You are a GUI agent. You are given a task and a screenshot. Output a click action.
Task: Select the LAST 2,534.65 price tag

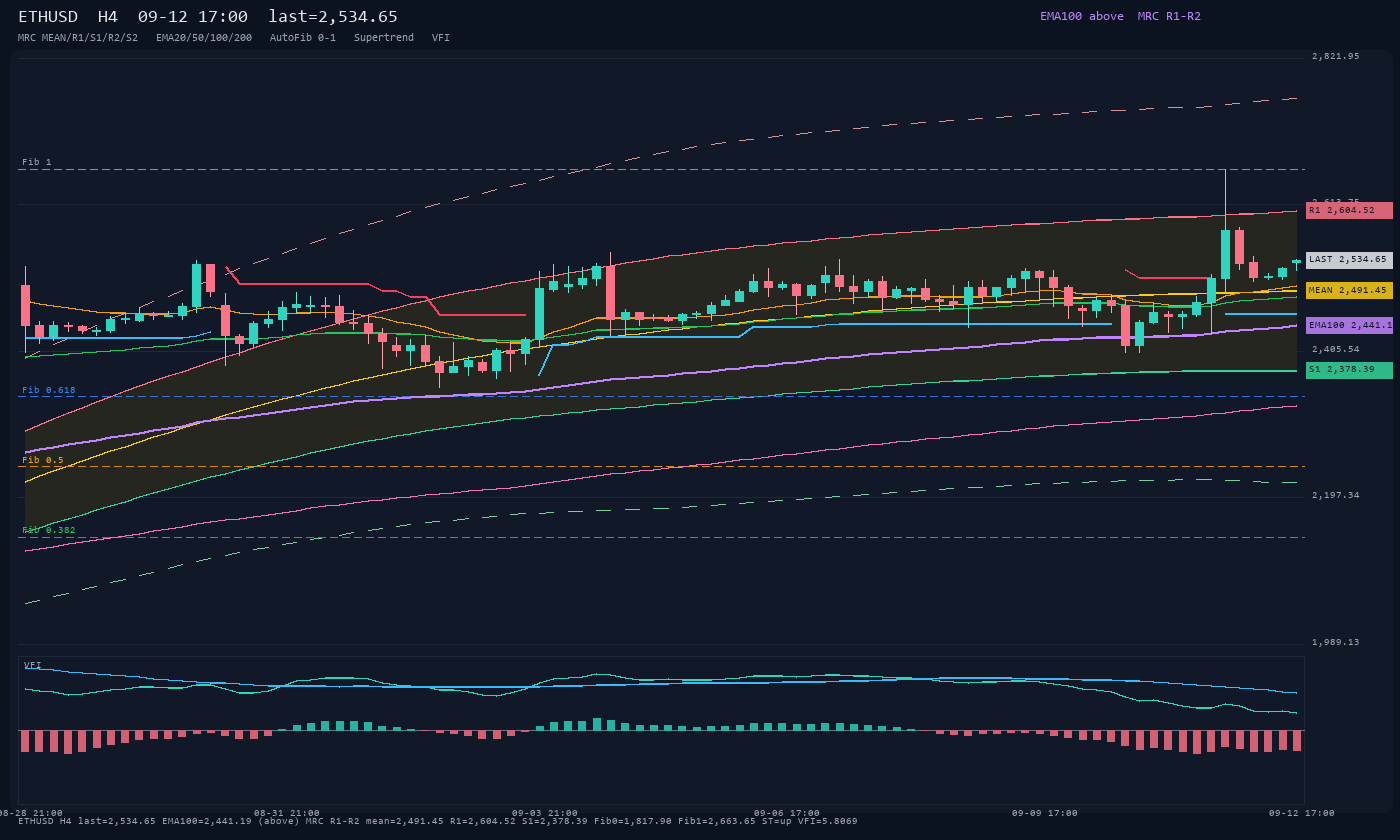tap(1349, 260)
